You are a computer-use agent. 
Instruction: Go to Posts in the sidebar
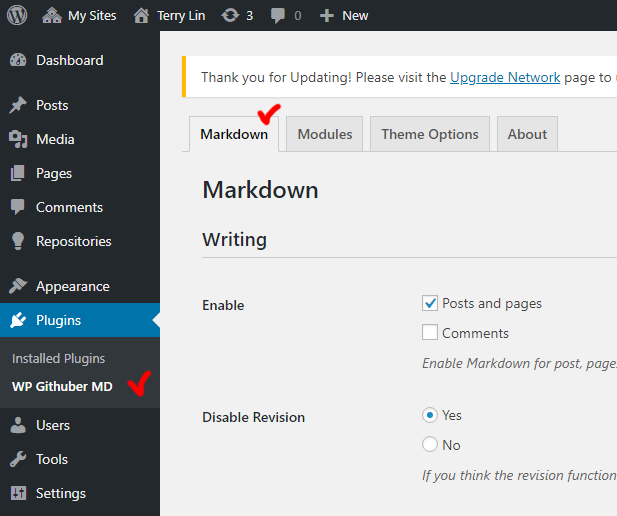[x=52, y=105]
